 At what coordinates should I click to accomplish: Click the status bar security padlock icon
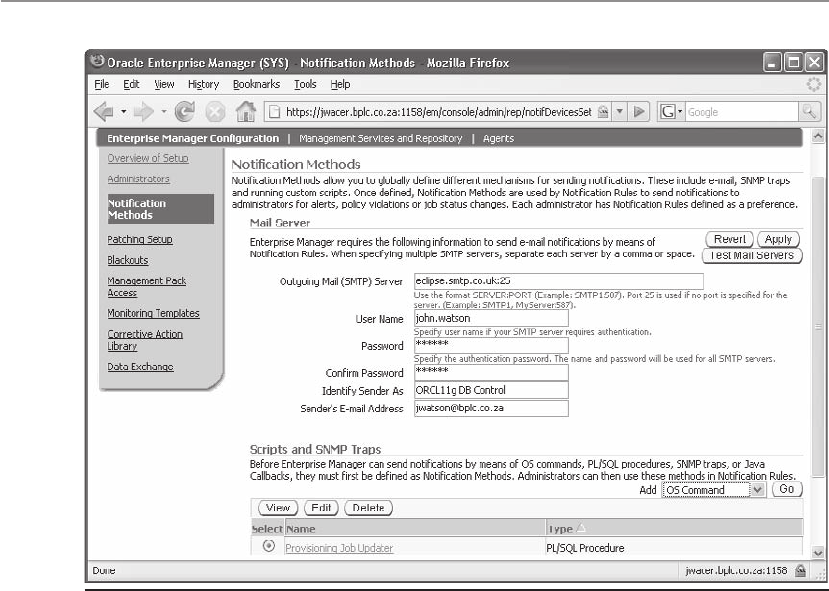coord(800,570)
